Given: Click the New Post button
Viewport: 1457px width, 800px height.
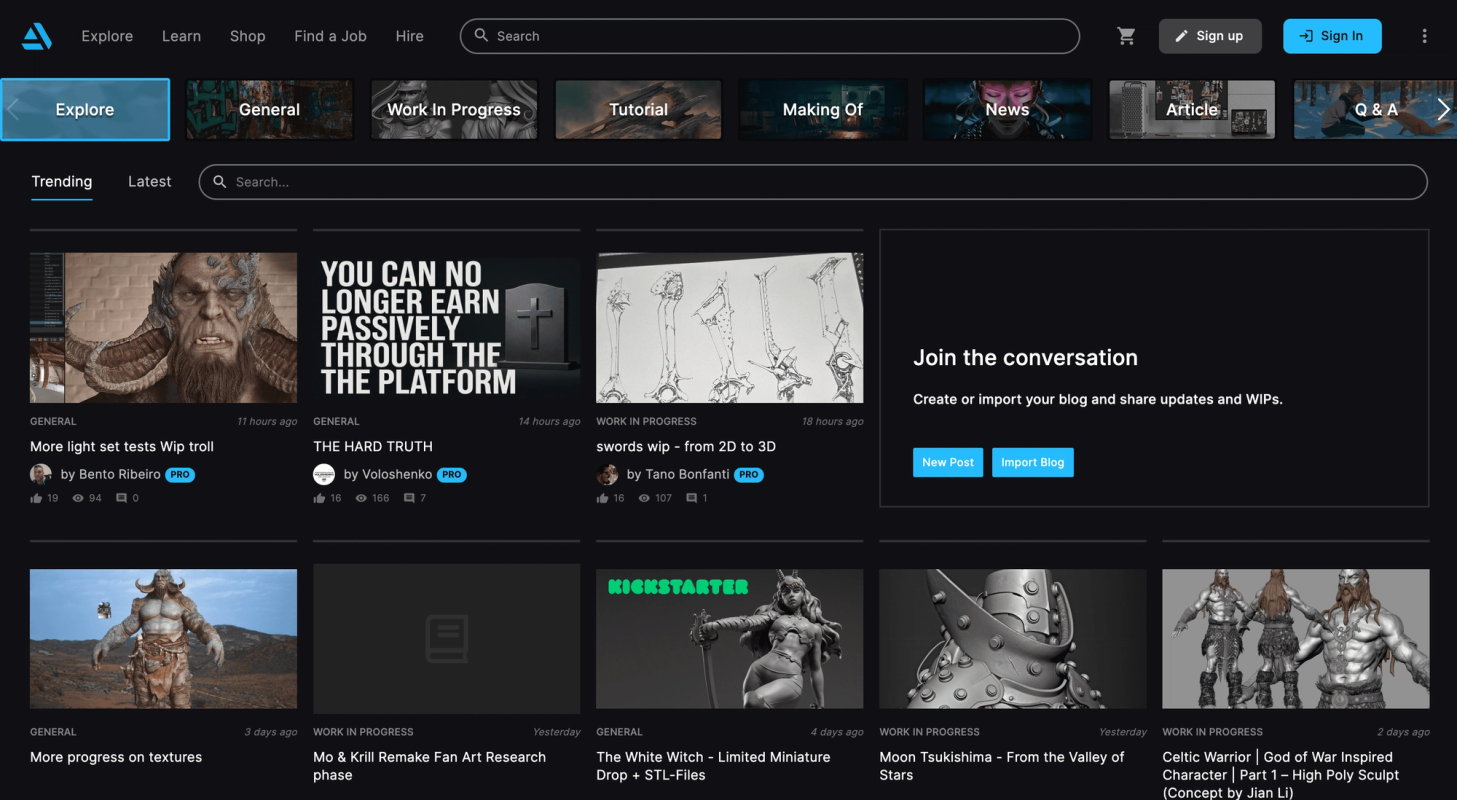Looking at the screenshot, I should click(948, 462).
